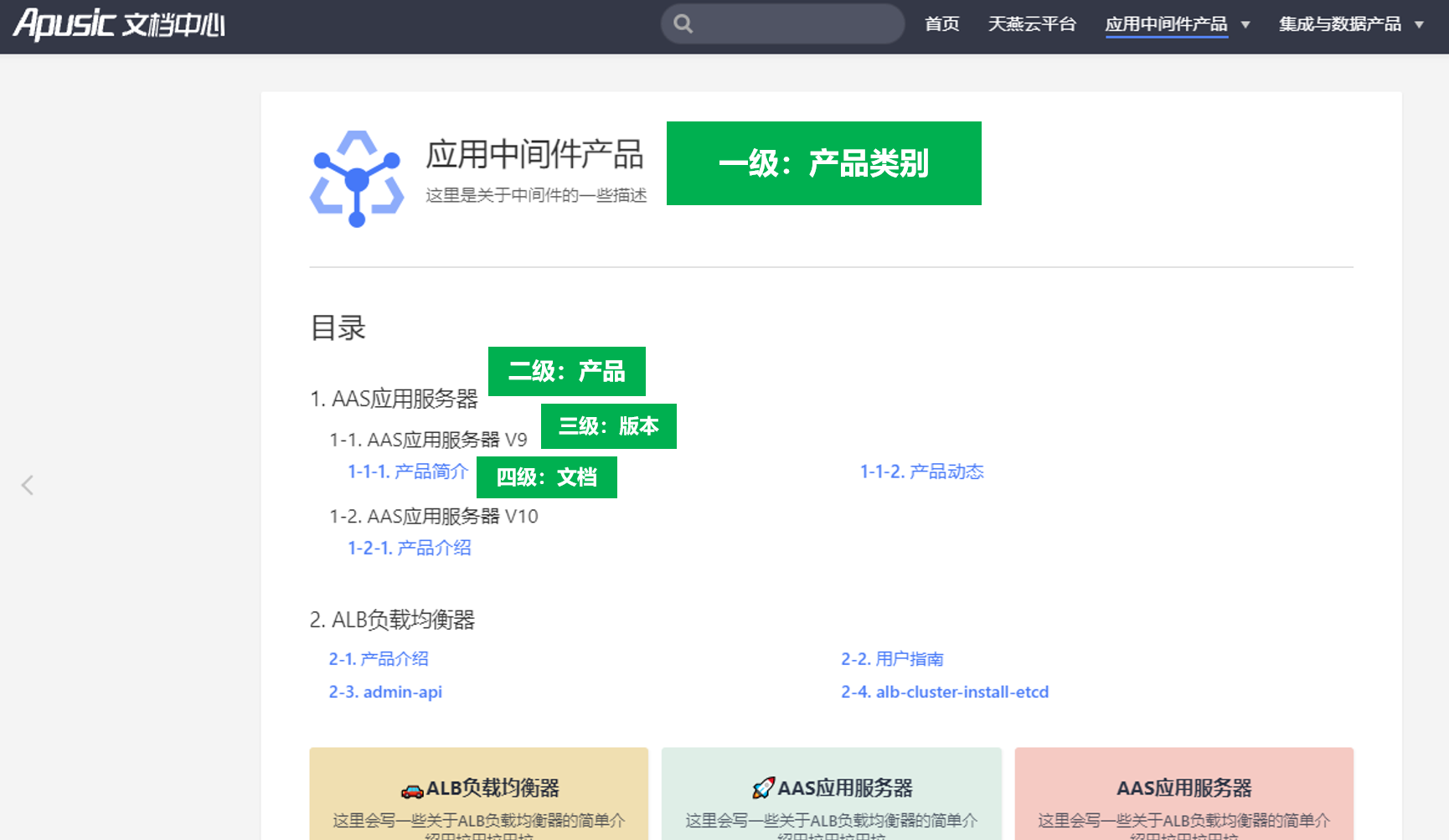
Task: Open the 2-2. 用户指南 link
Action: (x=892, y=659)
